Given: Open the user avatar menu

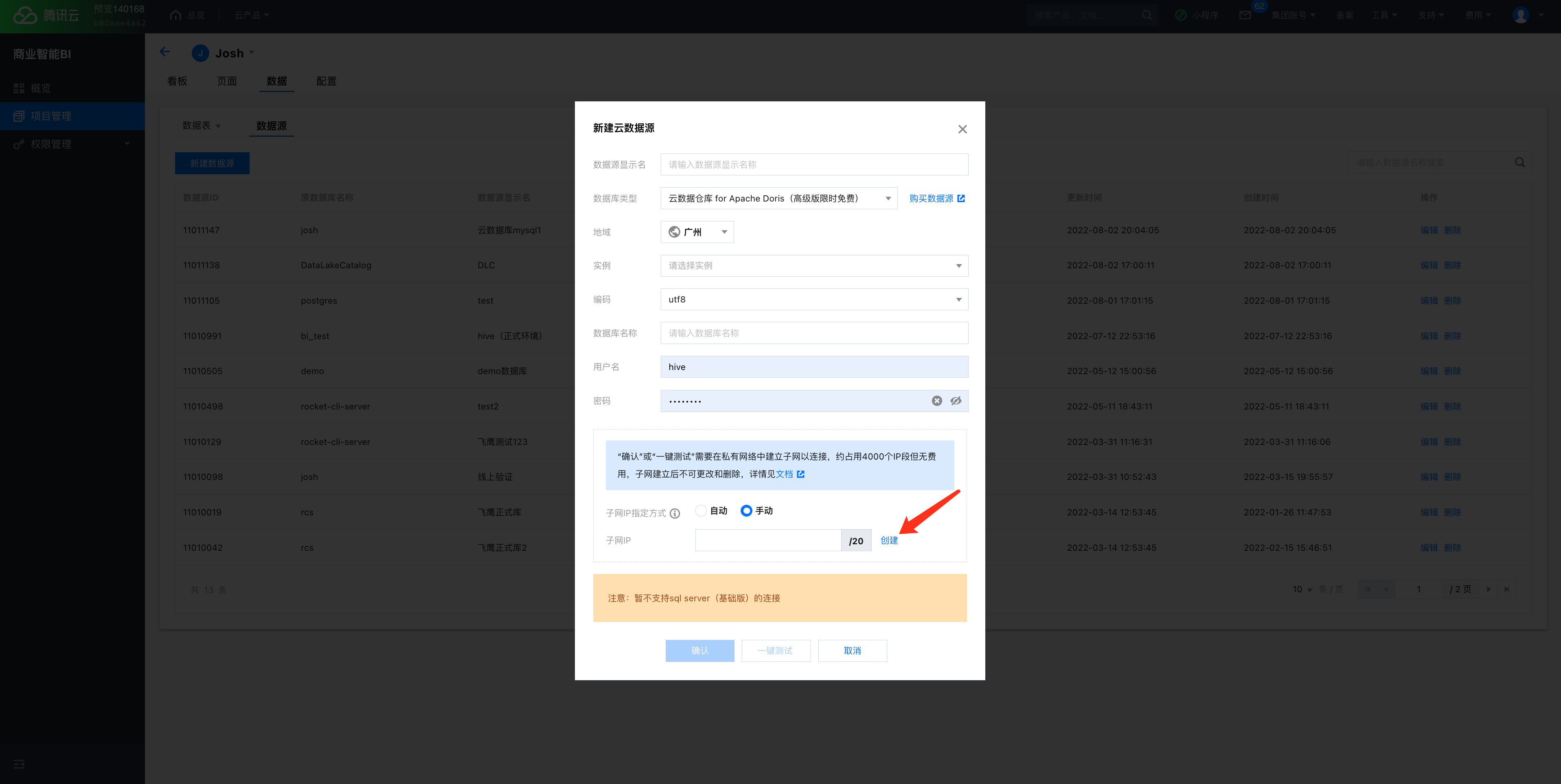Looking at the screenshot, I should coord(1521,15).
